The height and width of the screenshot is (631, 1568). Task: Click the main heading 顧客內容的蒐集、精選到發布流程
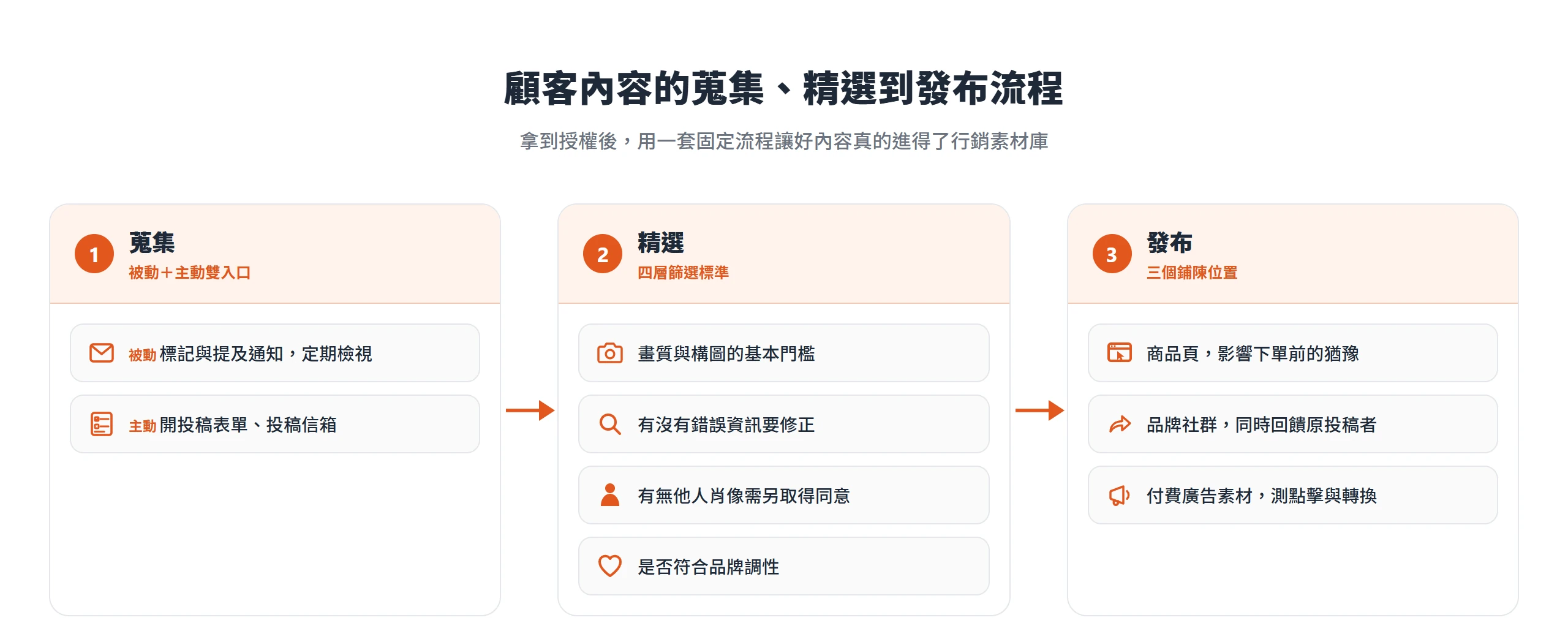click(783, 89)
